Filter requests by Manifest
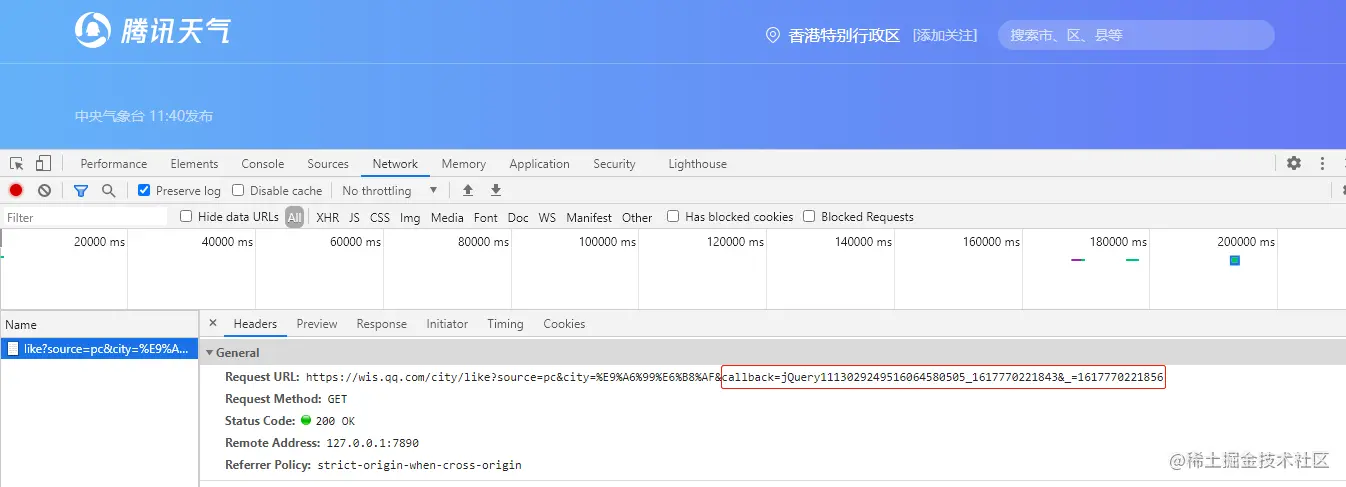 pyautogui.click(x=589, y=217)
